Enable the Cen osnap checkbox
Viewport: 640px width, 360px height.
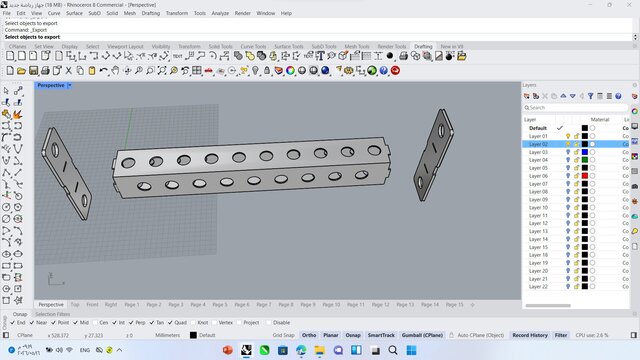click(95, 322)
